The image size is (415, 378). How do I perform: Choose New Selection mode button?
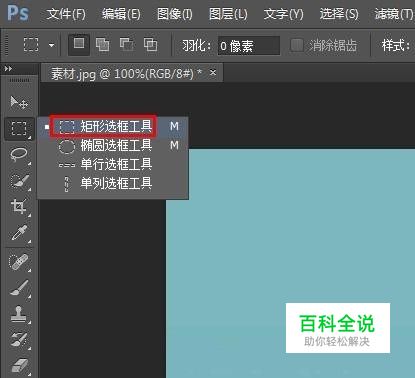click(79, 44)
